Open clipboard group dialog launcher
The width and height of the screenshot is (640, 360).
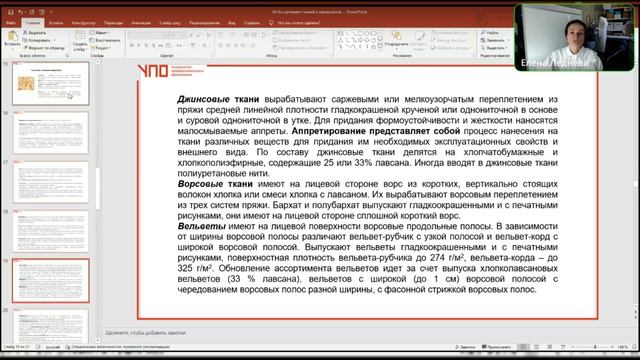(x=67, y=56)
